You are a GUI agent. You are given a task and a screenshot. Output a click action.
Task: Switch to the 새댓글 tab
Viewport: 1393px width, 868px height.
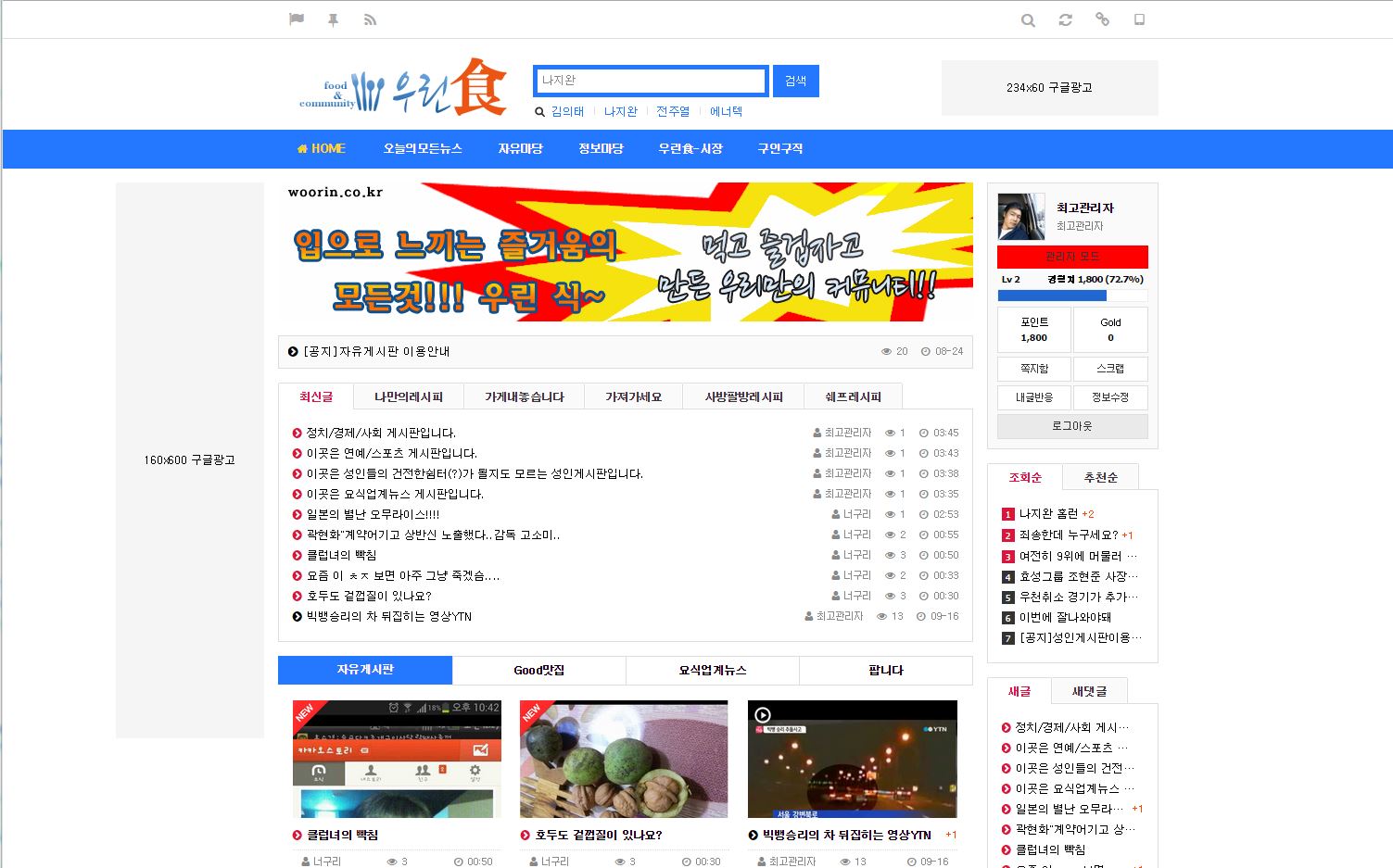1090,691
